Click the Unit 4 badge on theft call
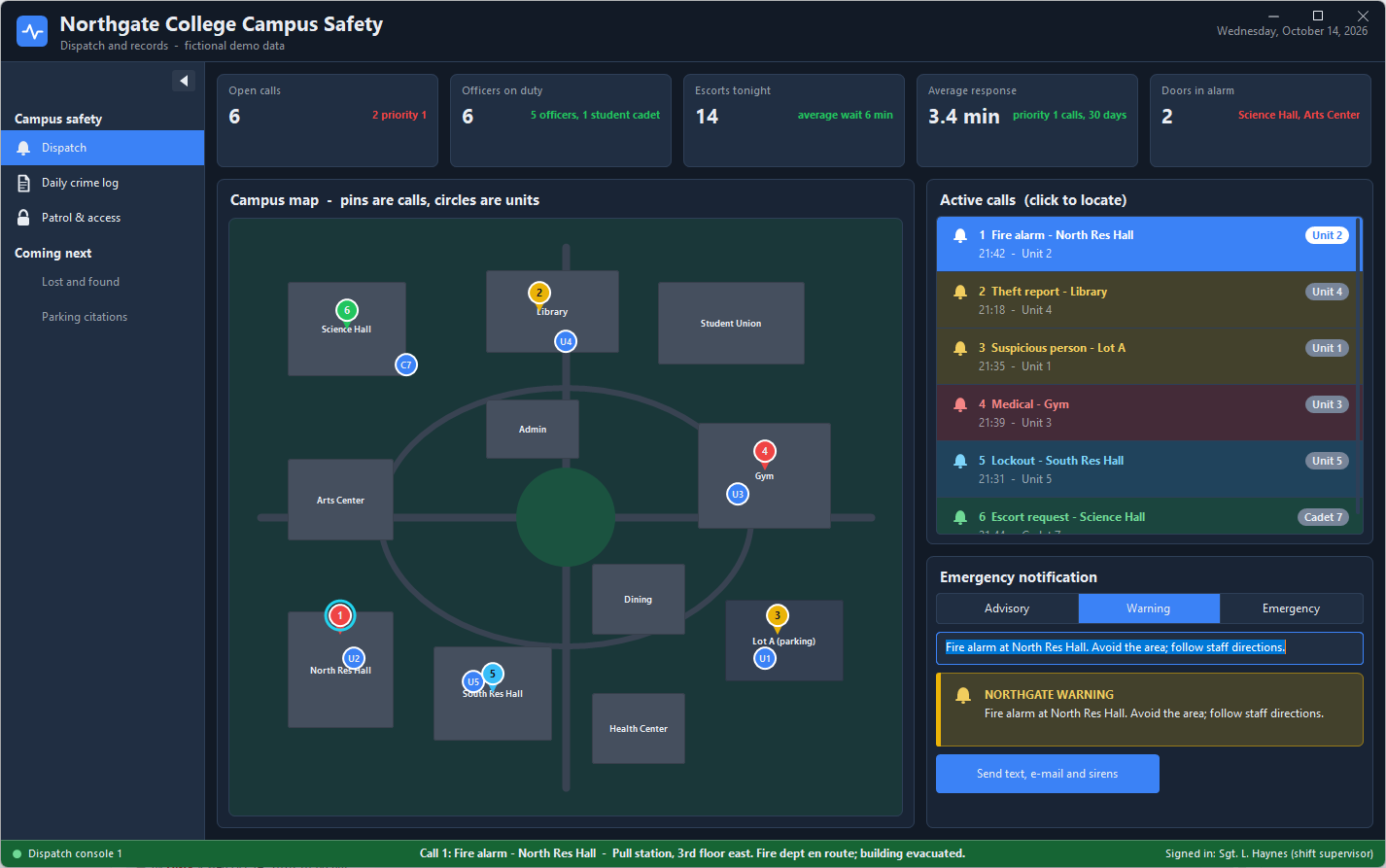1386x868 pixels. click(1327, 292)
